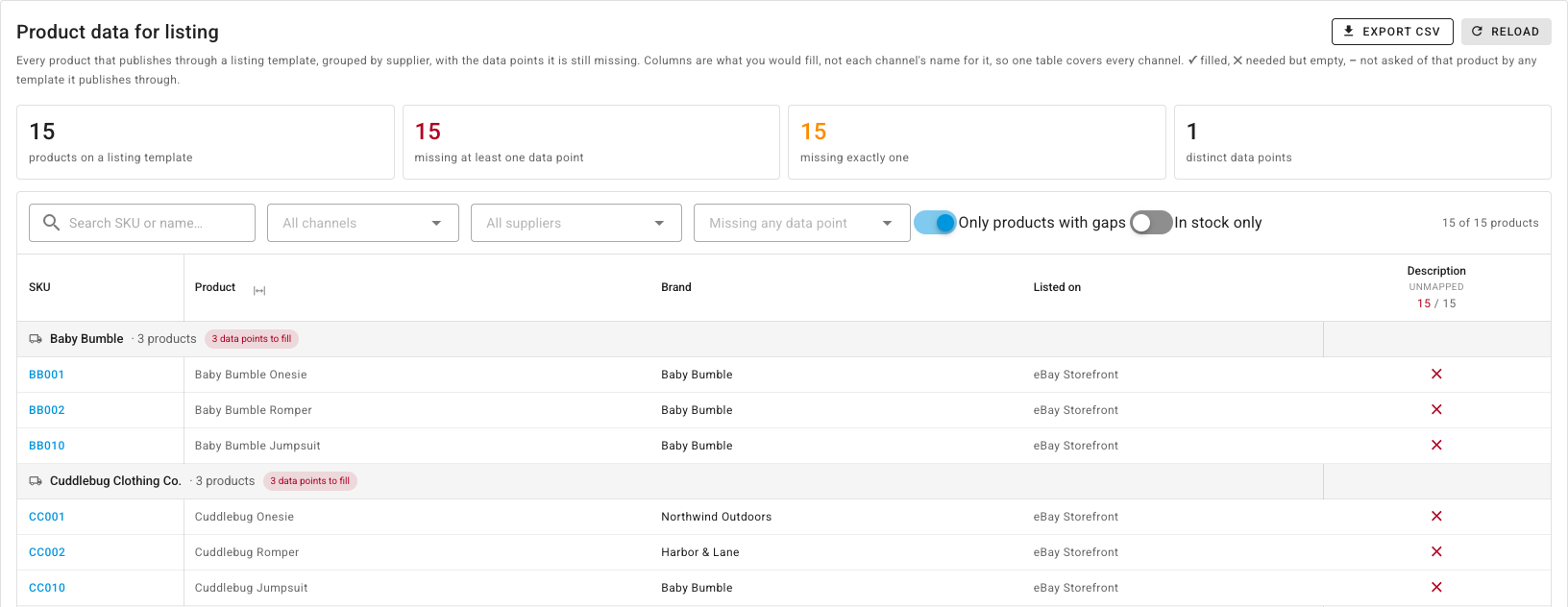Click the Baby Bumble Jumpsuit product name
This screenshot has height=607, width=1568.
coord(257,446)
